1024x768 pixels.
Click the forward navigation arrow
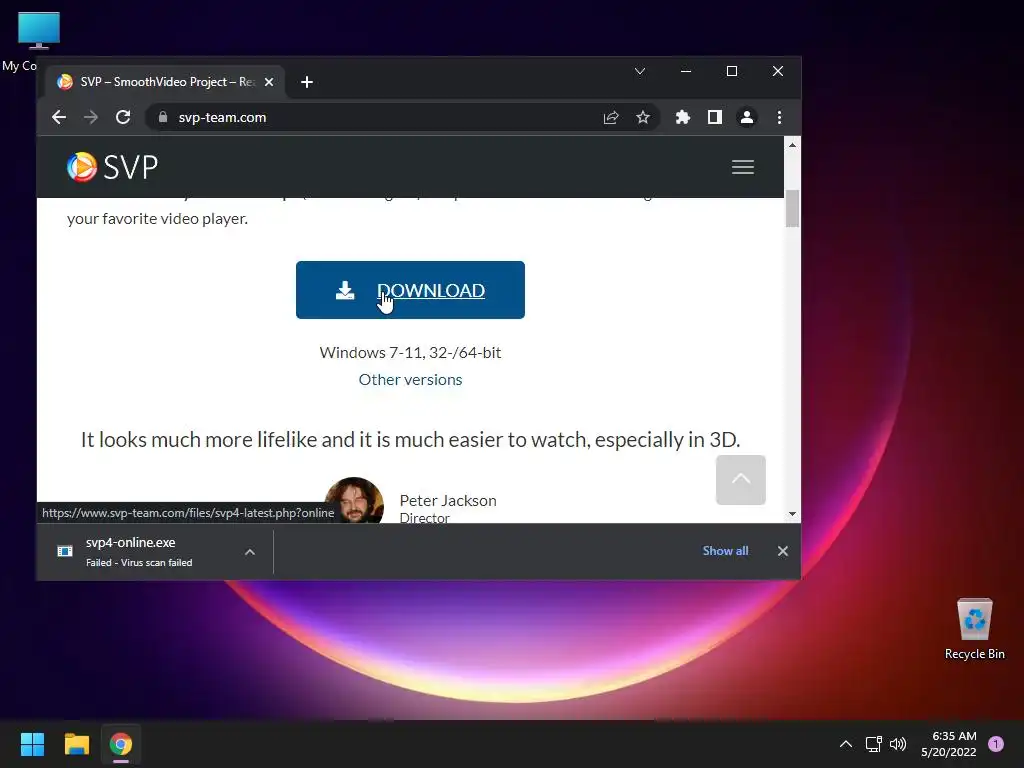(x=91, y=118)
